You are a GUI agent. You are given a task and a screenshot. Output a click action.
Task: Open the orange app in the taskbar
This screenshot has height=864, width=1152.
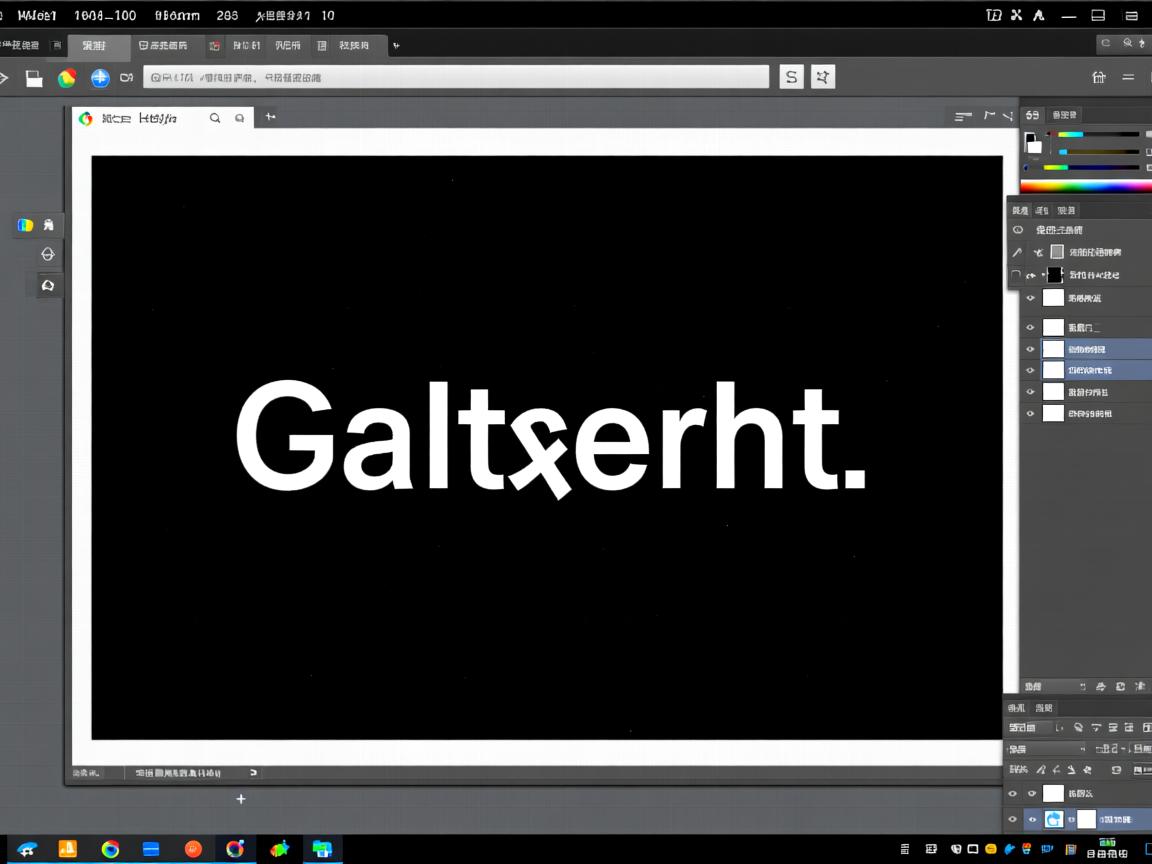[x=68, y=849]
